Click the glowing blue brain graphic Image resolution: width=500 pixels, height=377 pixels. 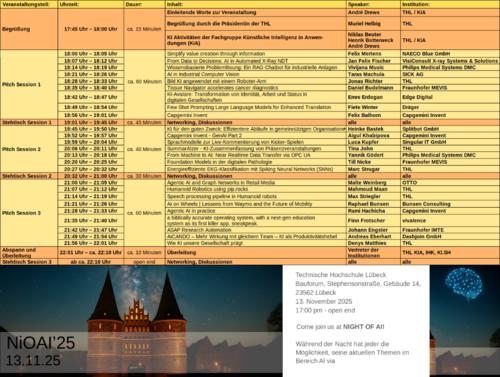[463, 284]
